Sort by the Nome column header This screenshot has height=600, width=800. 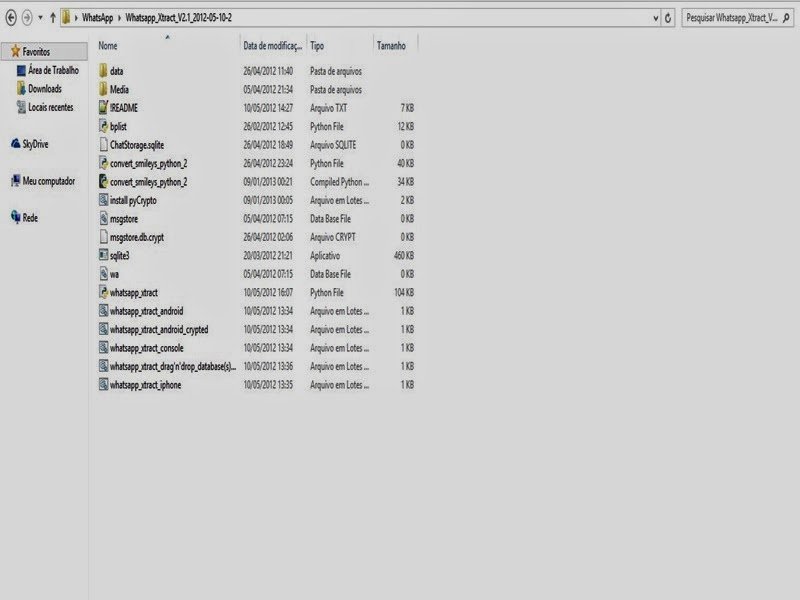click(x=108, y=46)
